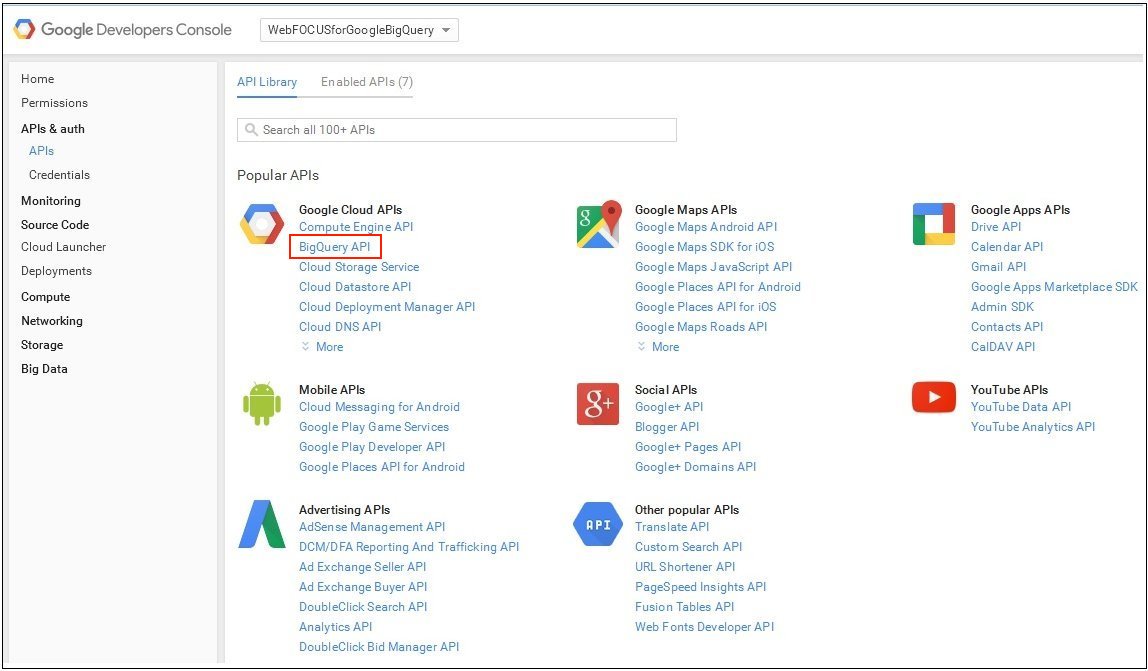This screenshot has height=671, width=1148.
Task: Open the AdSense Management API link
Action: pos(372,527)
